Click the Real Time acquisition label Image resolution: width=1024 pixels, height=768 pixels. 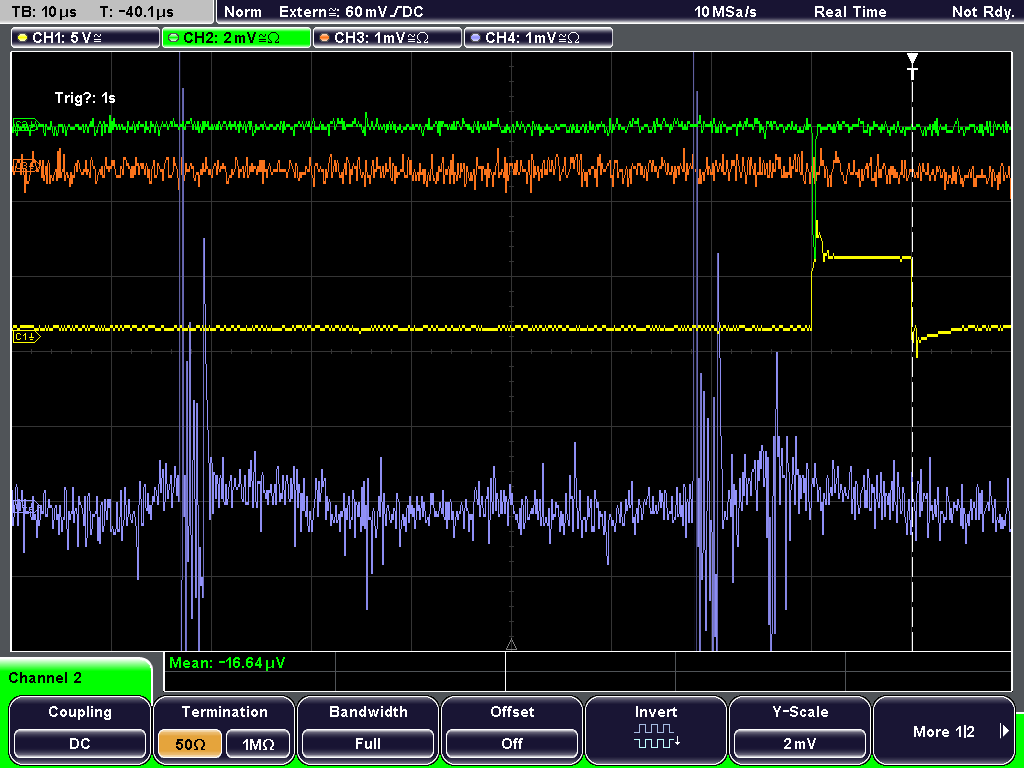click(x=850, y=12)
